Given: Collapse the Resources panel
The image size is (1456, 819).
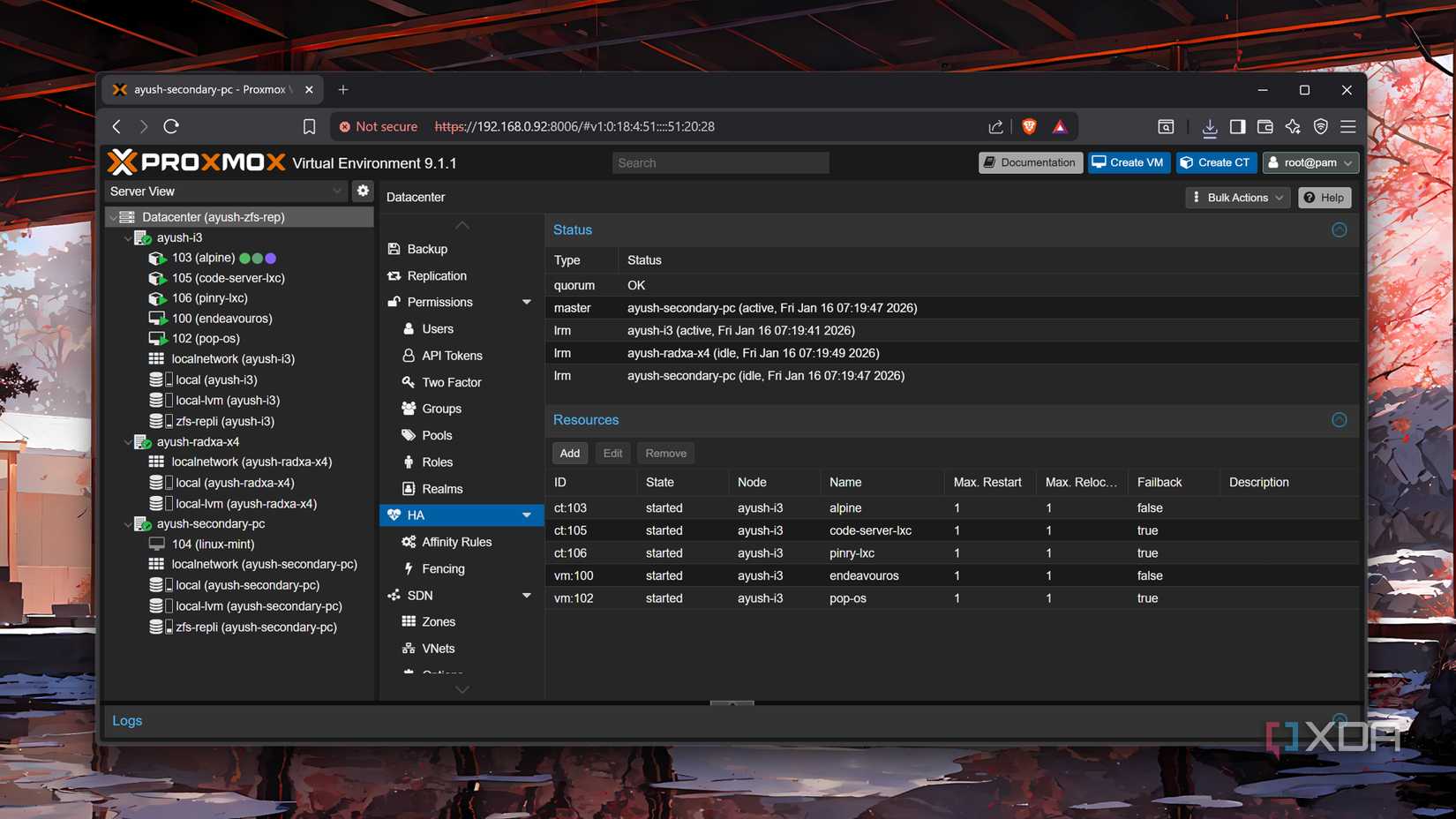Looking at the screenshot, I should tap(1339, 420).
